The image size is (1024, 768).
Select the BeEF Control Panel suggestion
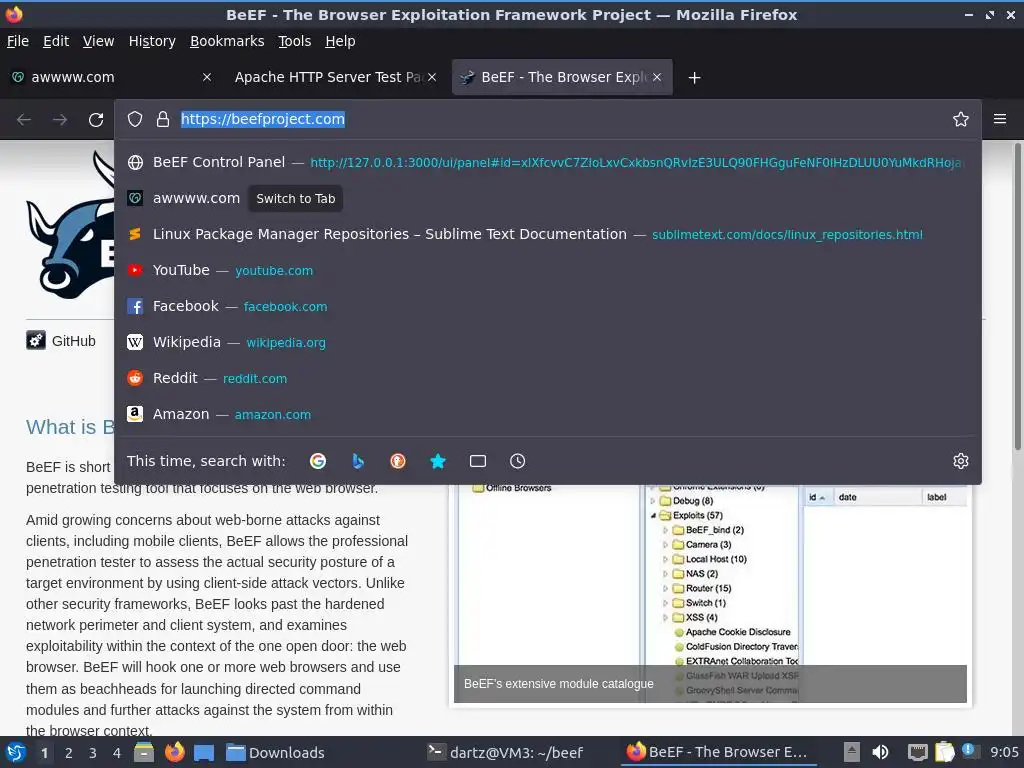(547, 162)
